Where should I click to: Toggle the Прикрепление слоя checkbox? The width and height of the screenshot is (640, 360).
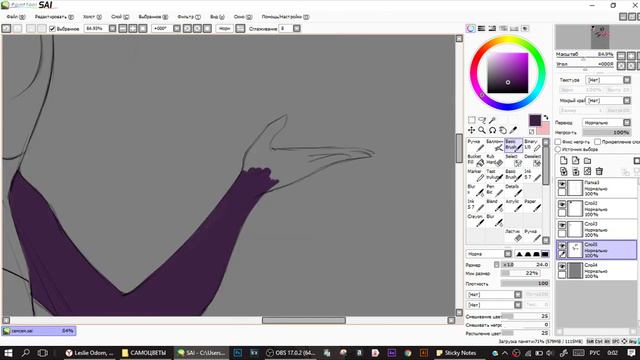tap(598, 142)
